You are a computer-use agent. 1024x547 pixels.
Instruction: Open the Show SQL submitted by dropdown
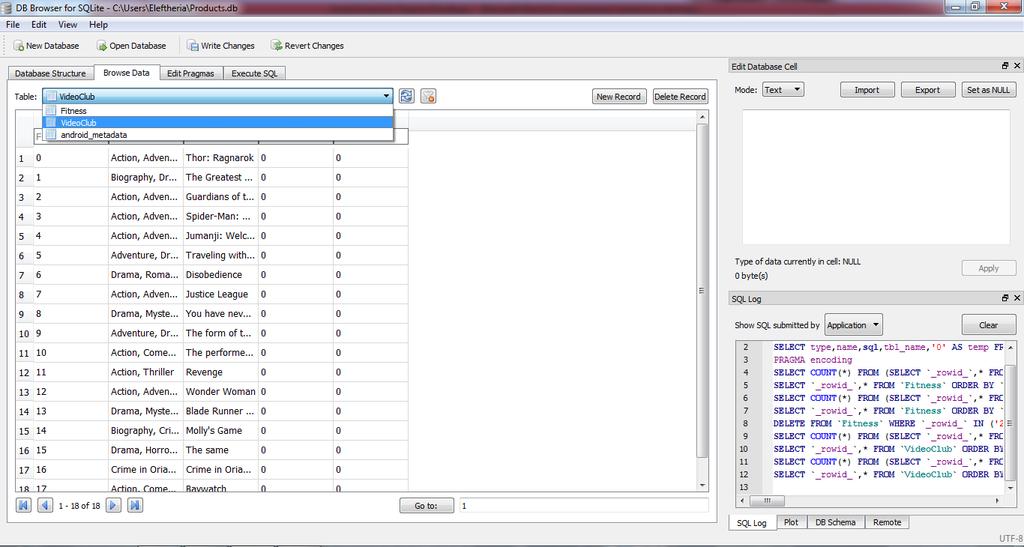(854, 325)
